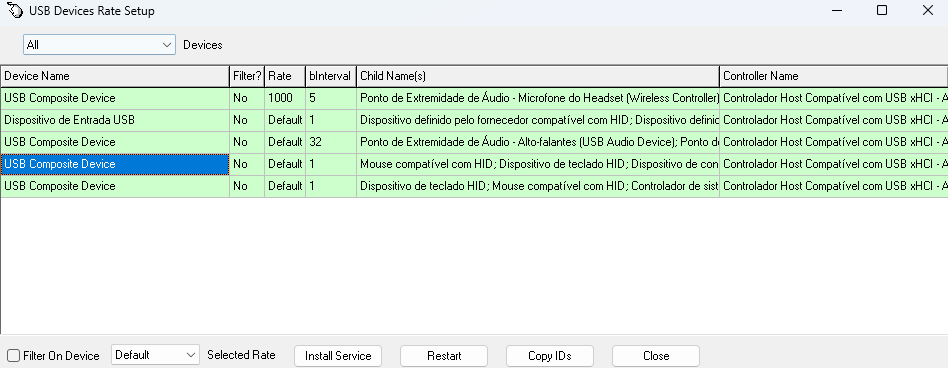The height and width of the screenshot is (368, 948).
Task: Click the Close button at bottom
Action: click(656, 356)
